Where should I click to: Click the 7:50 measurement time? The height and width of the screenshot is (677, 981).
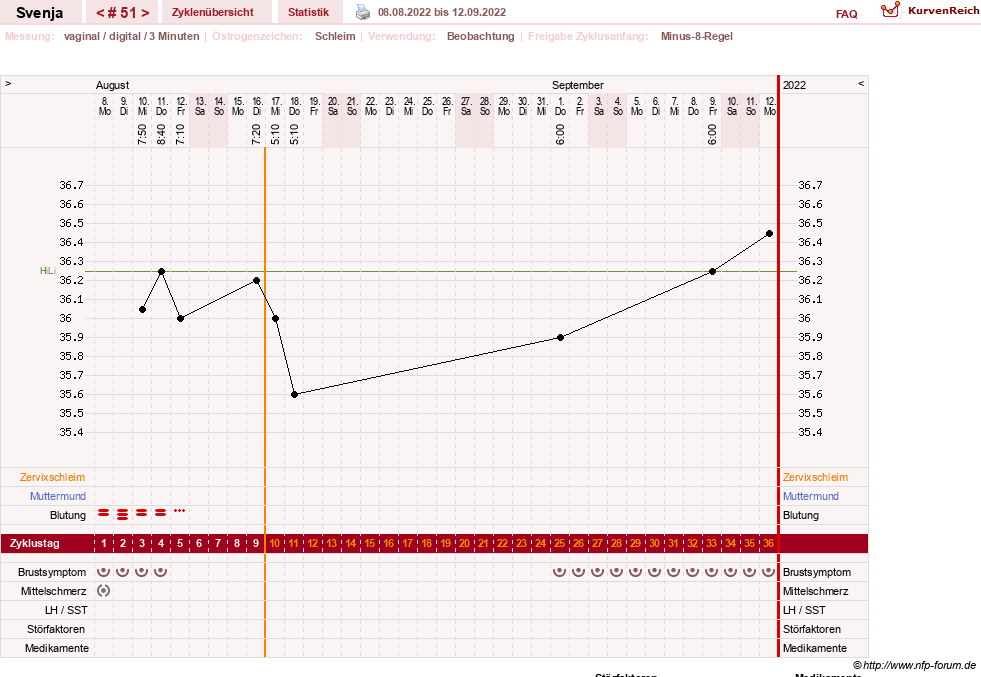coord(142,134)
